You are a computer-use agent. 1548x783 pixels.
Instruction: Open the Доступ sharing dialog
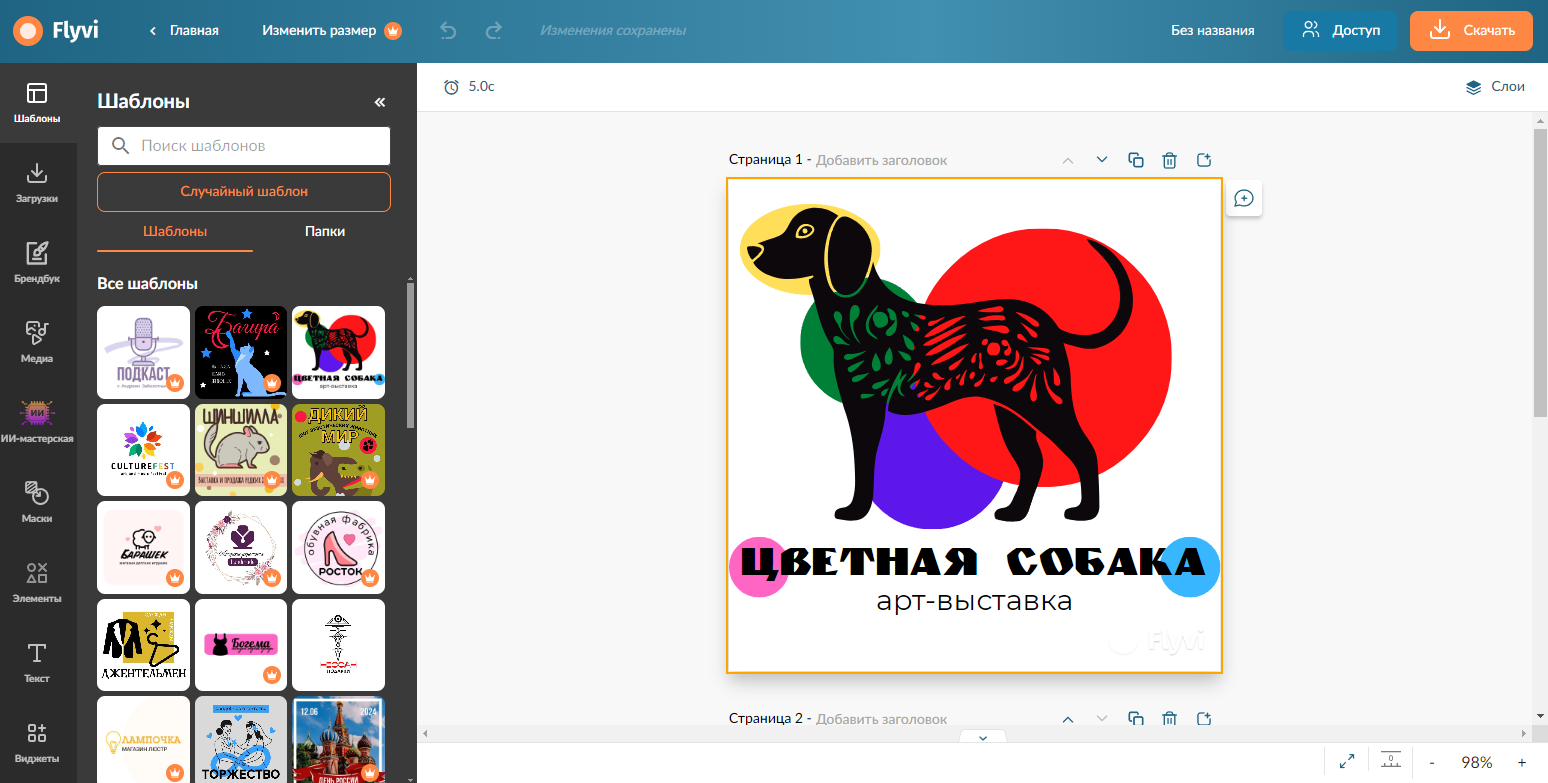pos(1341,31)
